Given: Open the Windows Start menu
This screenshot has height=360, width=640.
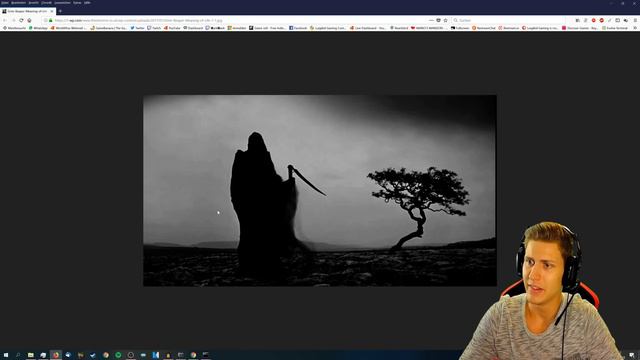Looking at the screenshot, I should 6,355.
